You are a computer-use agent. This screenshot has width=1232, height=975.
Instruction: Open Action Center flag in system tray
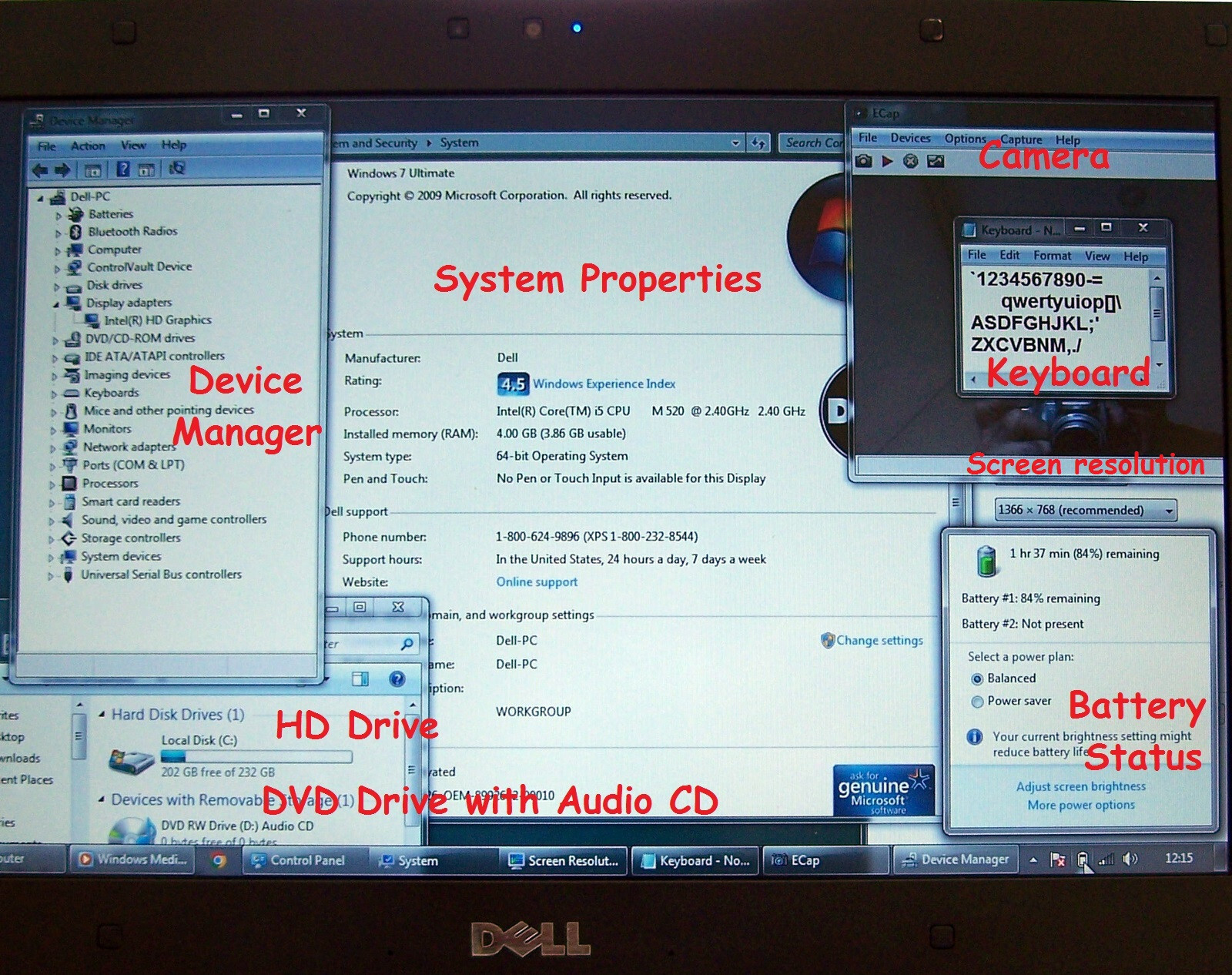click(1058, 859)
